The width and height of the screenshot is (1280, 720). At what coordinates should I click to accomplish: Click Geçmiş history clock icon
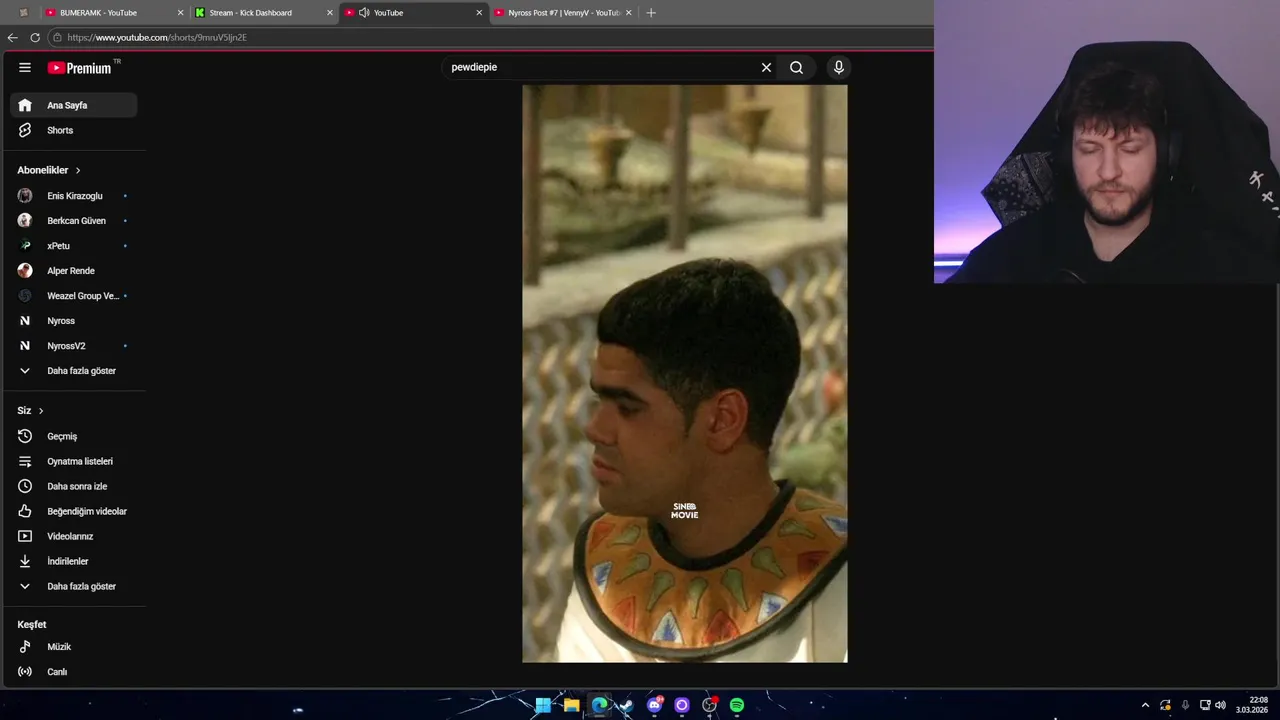(x=25, y=436)
